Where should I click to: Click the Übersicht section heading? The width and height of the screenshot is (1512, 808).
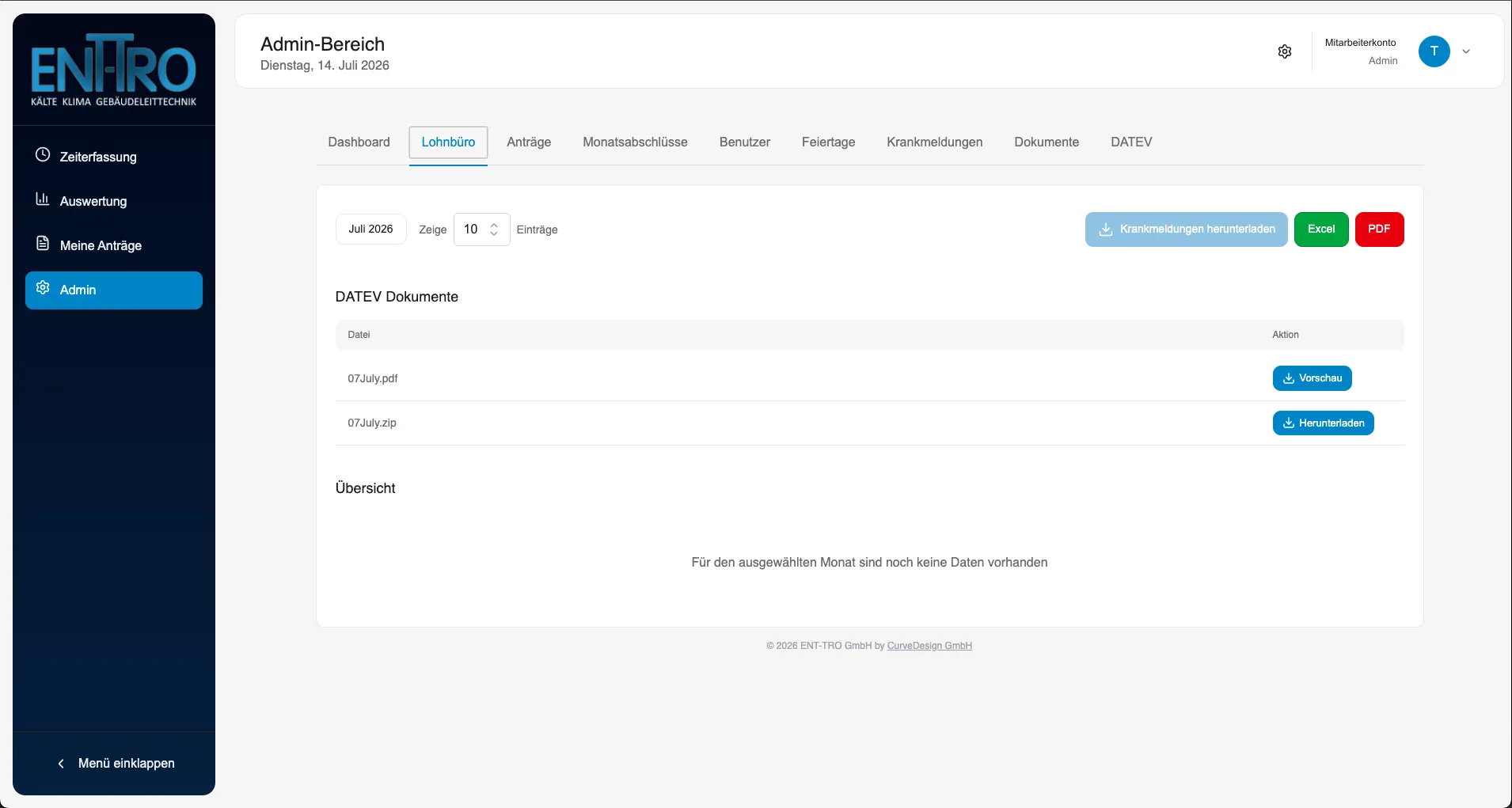[x=365, y=488]
